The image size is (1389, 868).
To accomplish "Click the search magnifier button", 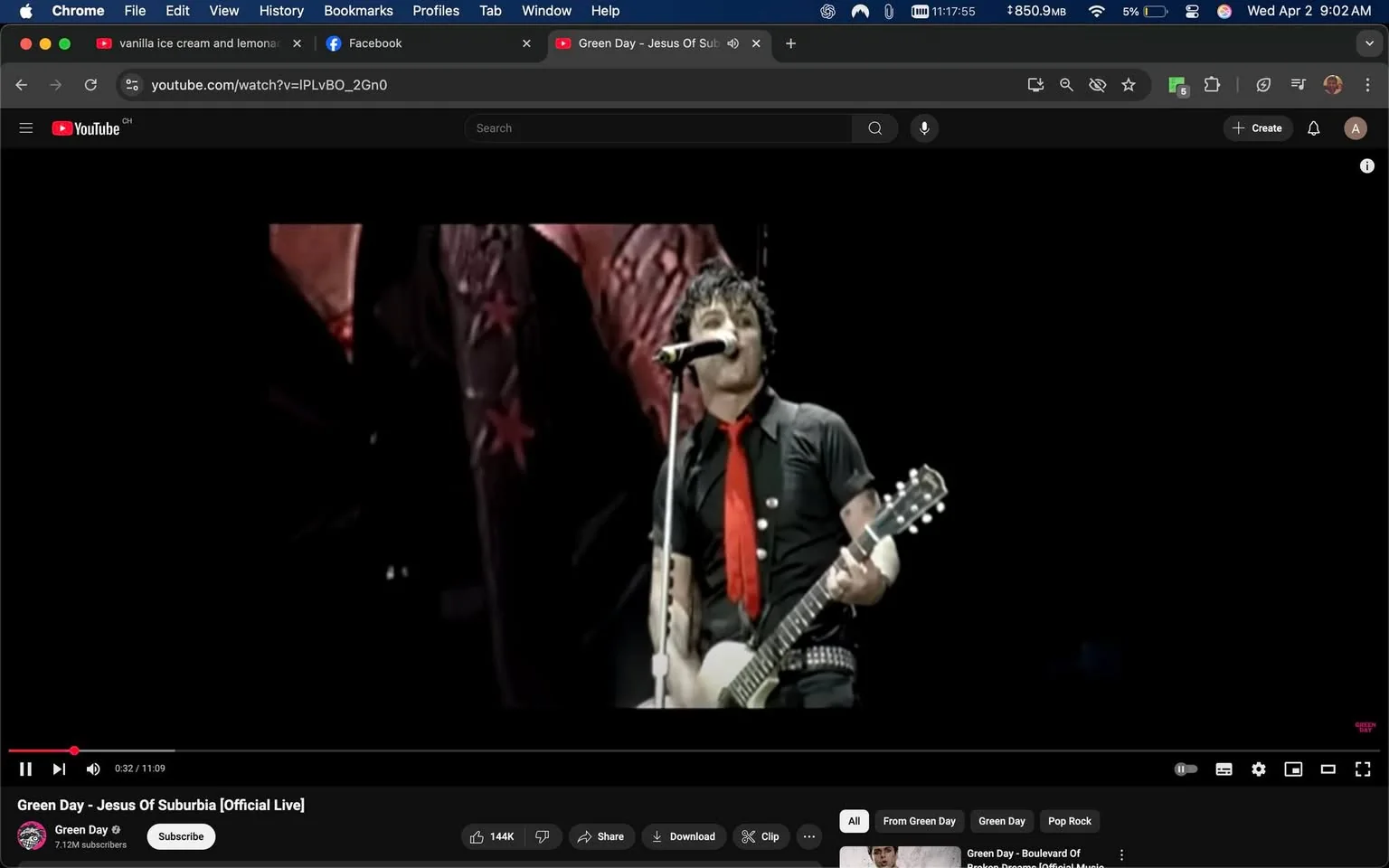I will coord(875,128).
